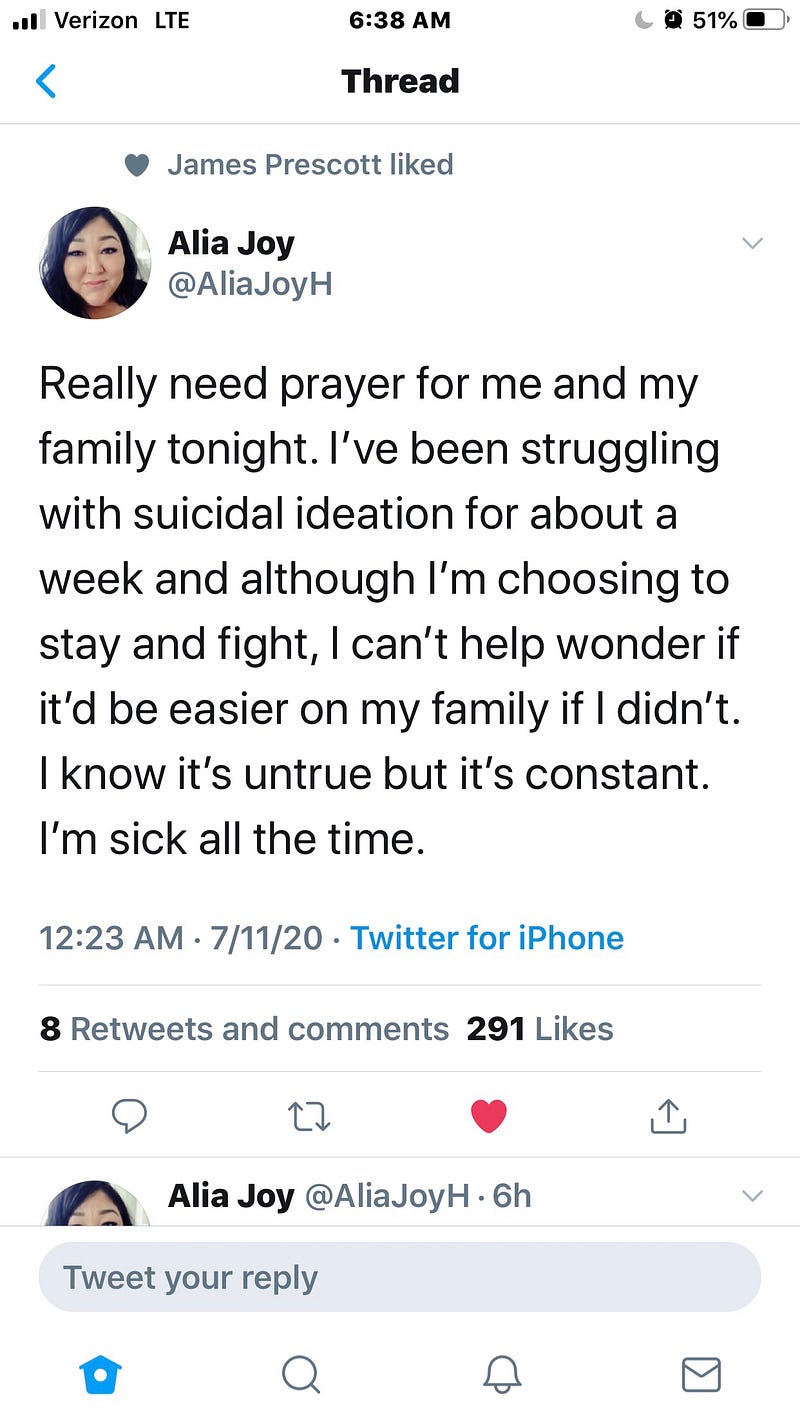Tap the Twitter for iPhone link
The height and width of the screenshot is (1422, 800).
(x=487, y=938)
